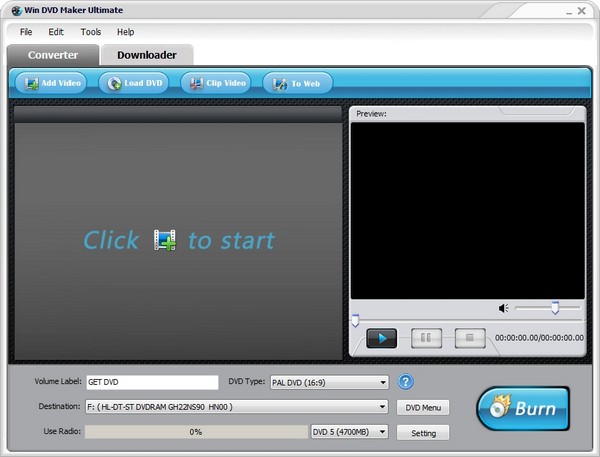Click the Volume Label input field
600x457 pixels.
152,382
